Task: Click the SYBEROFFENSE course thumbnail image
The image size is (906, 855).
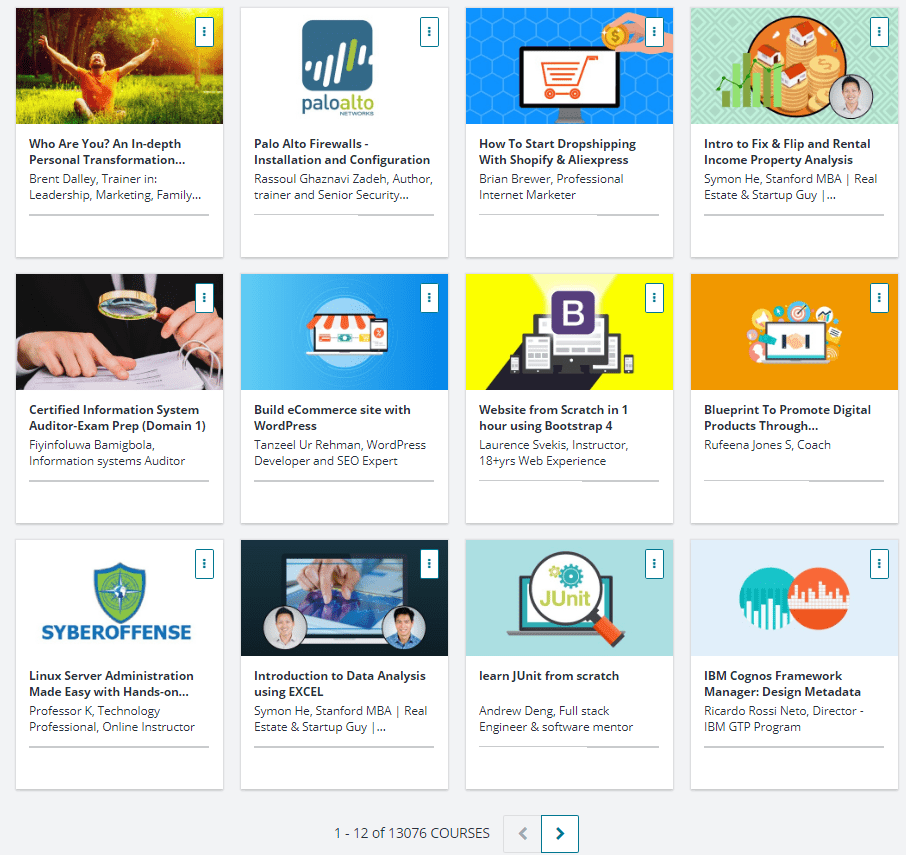Action: (x=117, y=600)
